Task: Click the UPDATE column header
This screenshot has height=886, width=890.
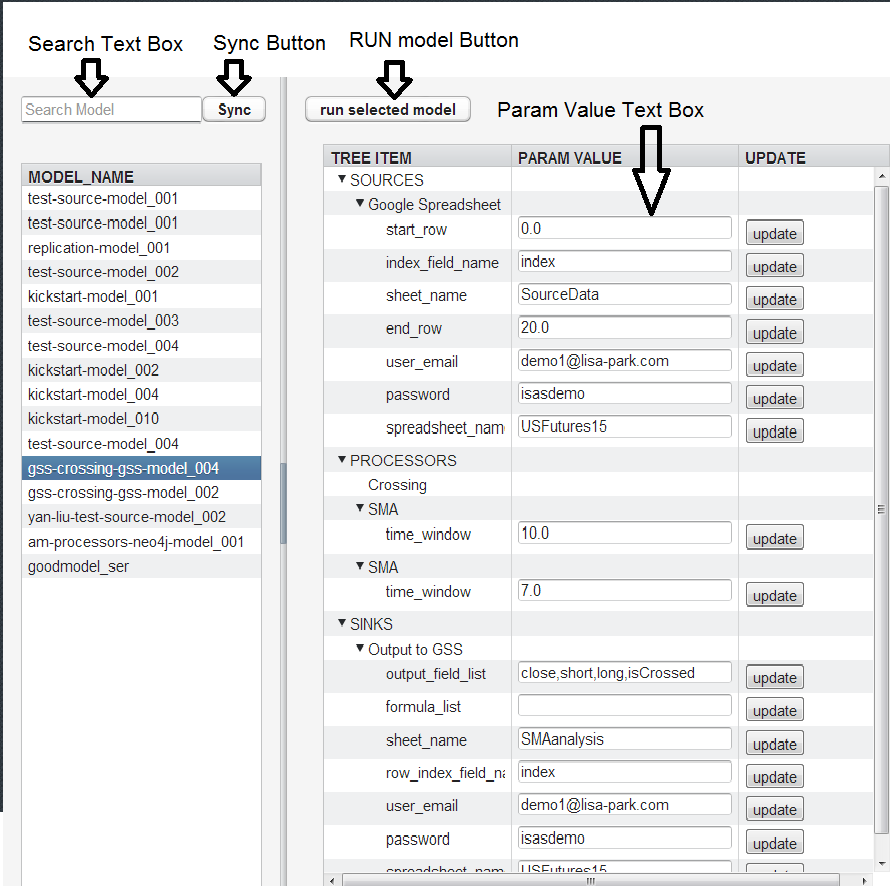Action: [x=814, y=157]
